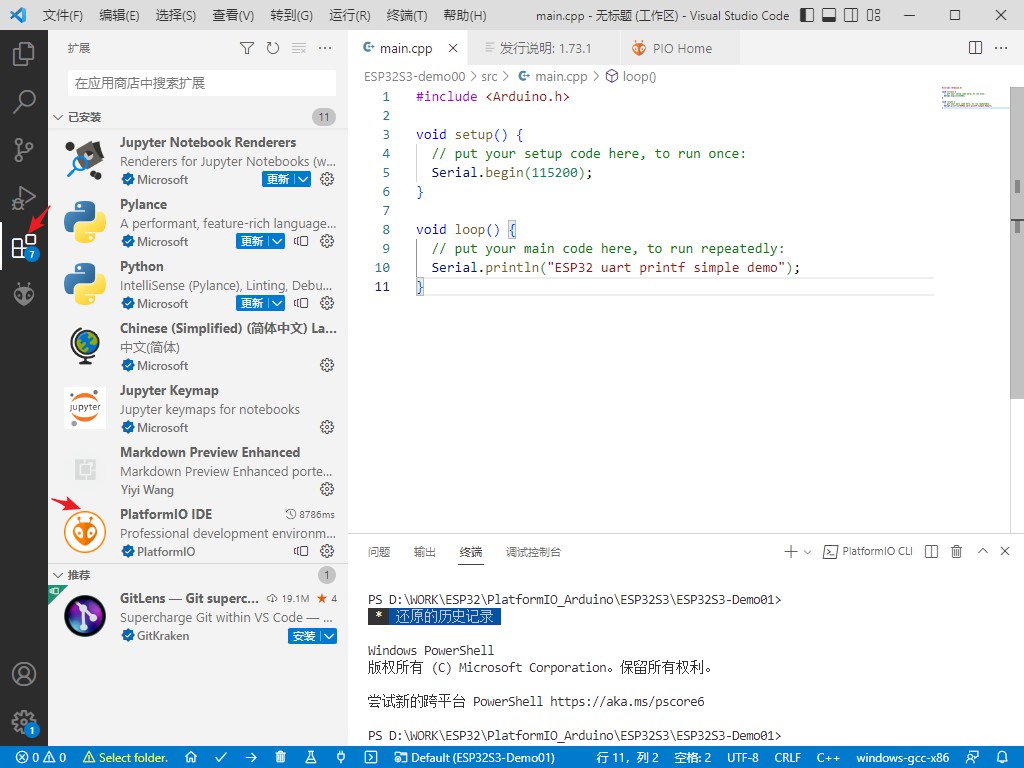Close the main.cpp editor tab

tap(453, 48)
